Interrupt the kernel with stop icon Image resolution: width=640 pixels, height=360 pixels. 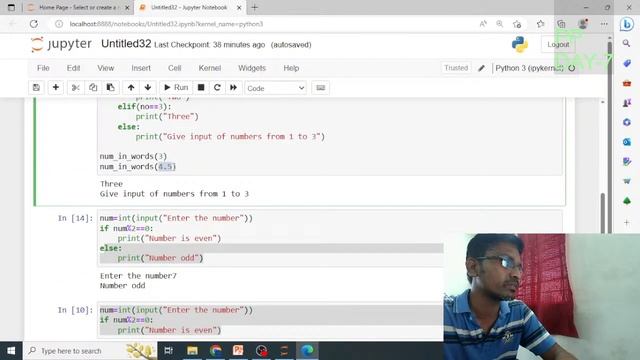click(x=201, y=88)
